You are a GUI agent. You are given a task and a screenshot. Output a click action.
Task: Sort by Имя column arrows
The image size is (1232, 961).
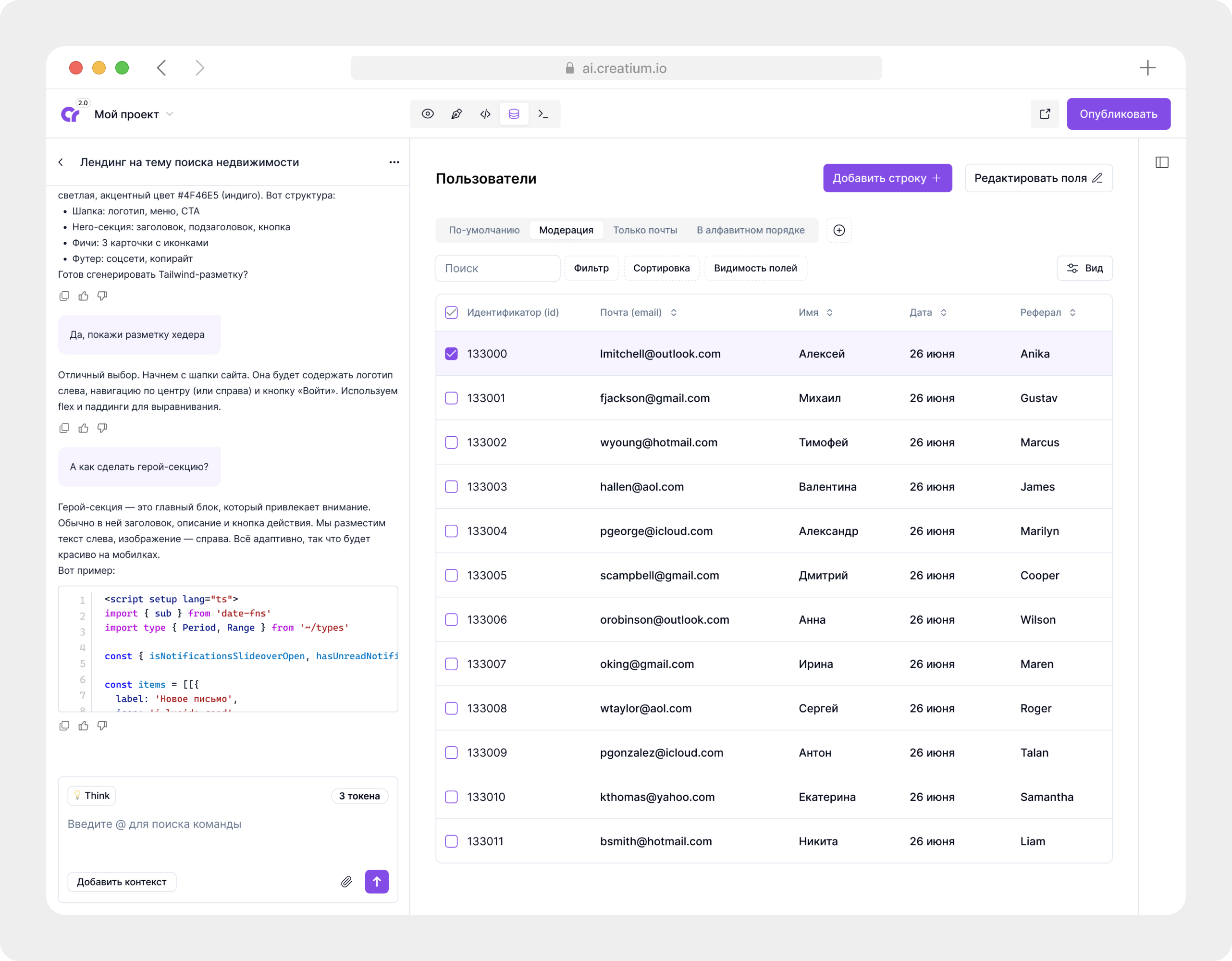point(829,312)
